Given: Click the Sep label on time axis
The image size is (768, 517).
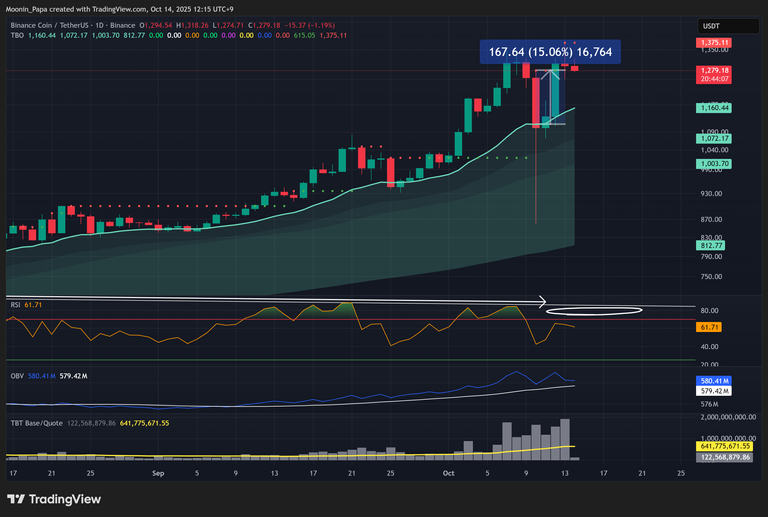Looking at the screenshot, I should 157,471.
